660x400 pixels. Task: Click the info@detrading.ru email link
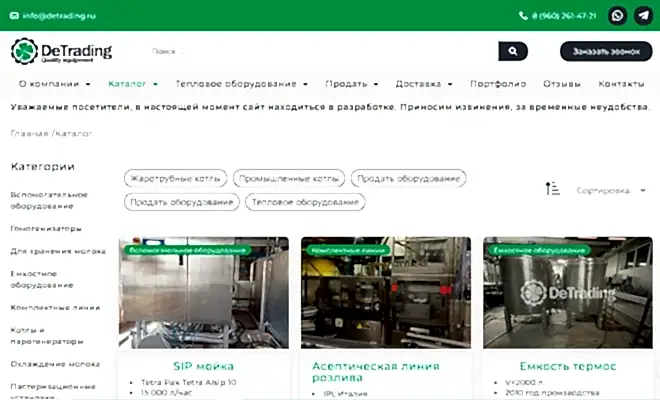pos(59,16)
